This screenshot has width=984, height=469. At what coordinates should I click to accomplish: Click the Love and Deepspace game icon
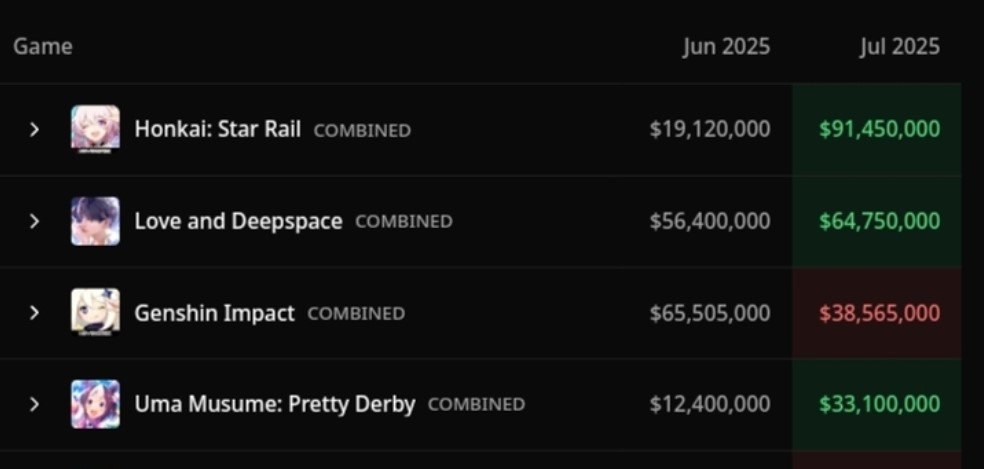pos(95,221)
